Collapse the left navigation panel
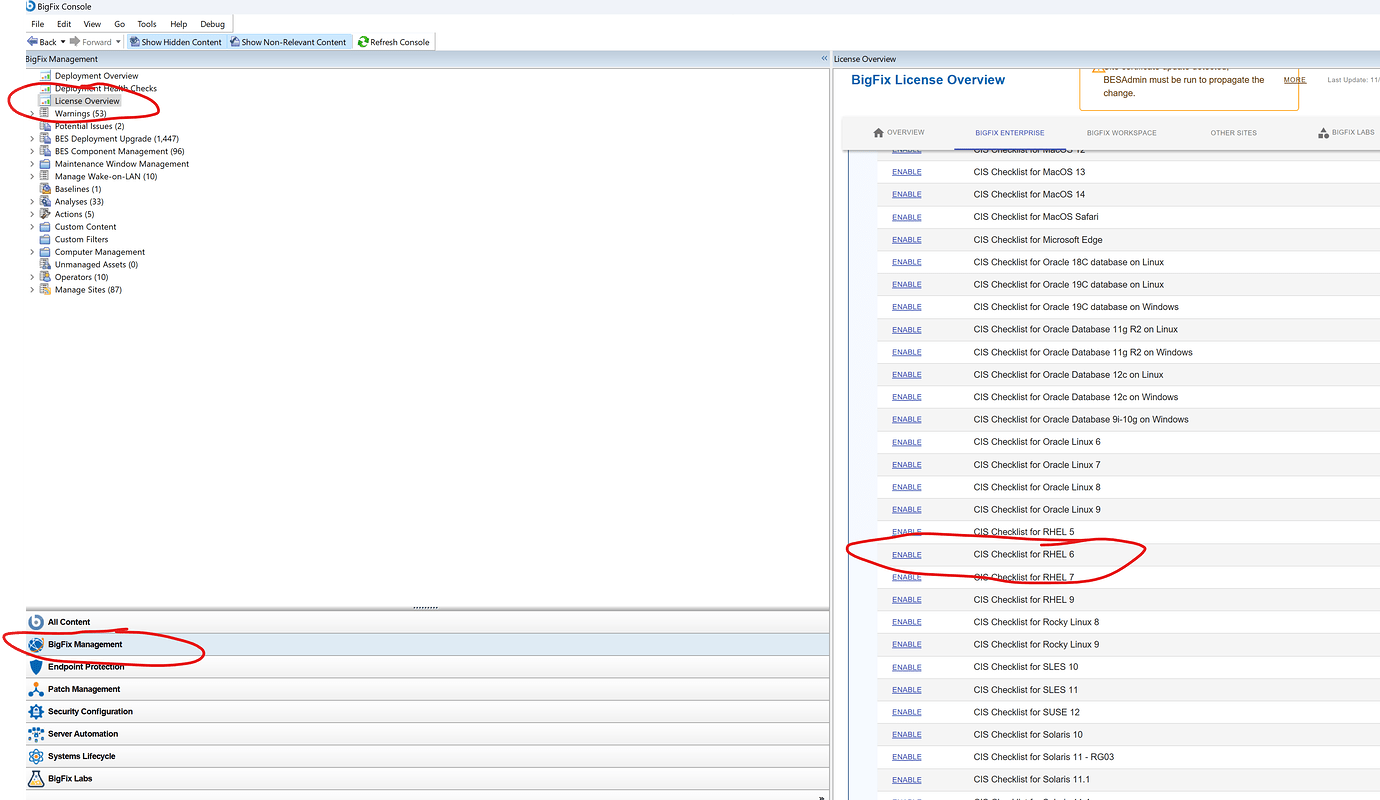This screenshot has height=800, width=1380. pos(824,59)
